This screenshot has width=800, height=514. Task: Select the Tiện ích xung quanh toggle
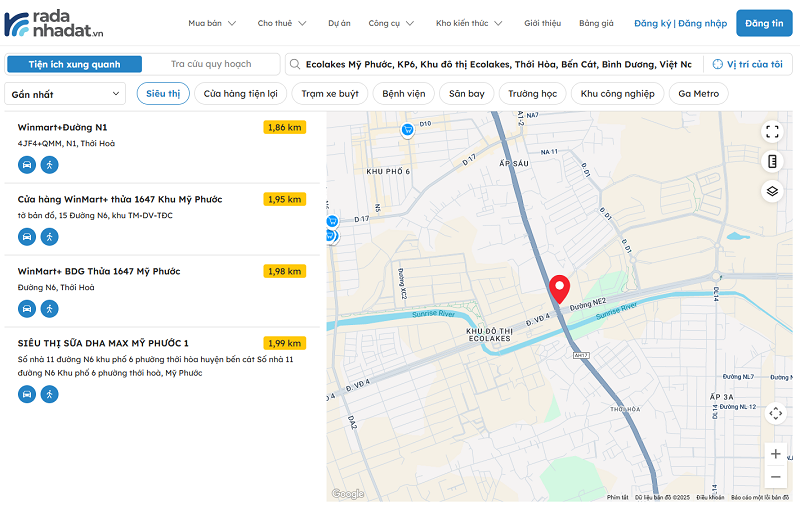point(74,64)
